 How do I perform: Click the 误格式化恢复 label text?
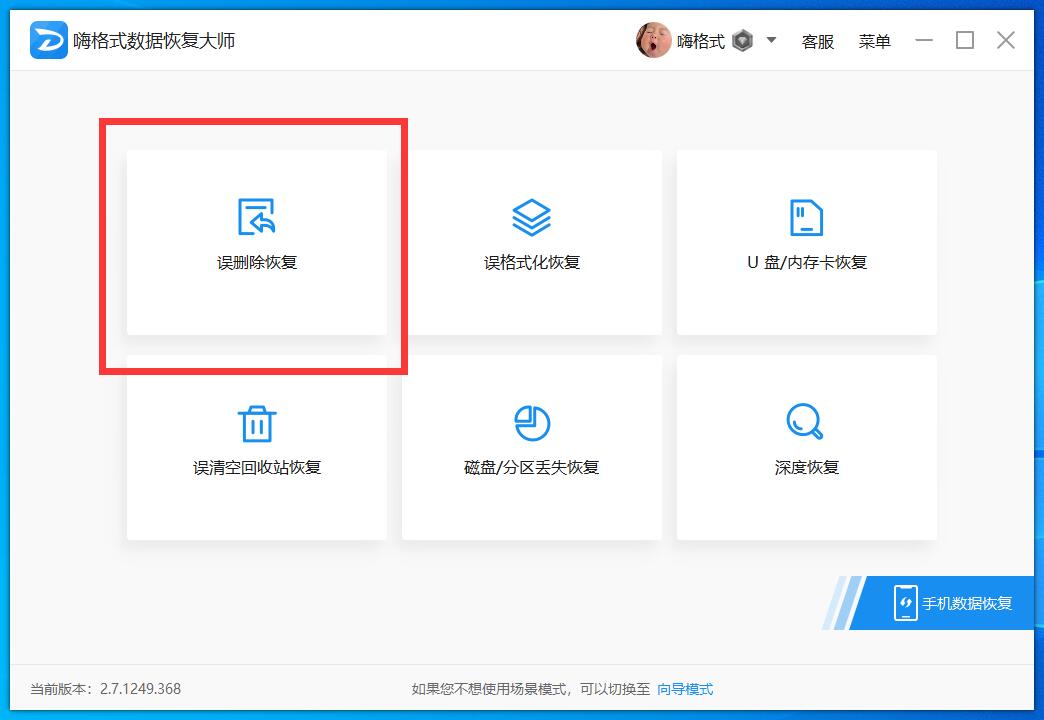pyautogui.click(x=532, y=262)
